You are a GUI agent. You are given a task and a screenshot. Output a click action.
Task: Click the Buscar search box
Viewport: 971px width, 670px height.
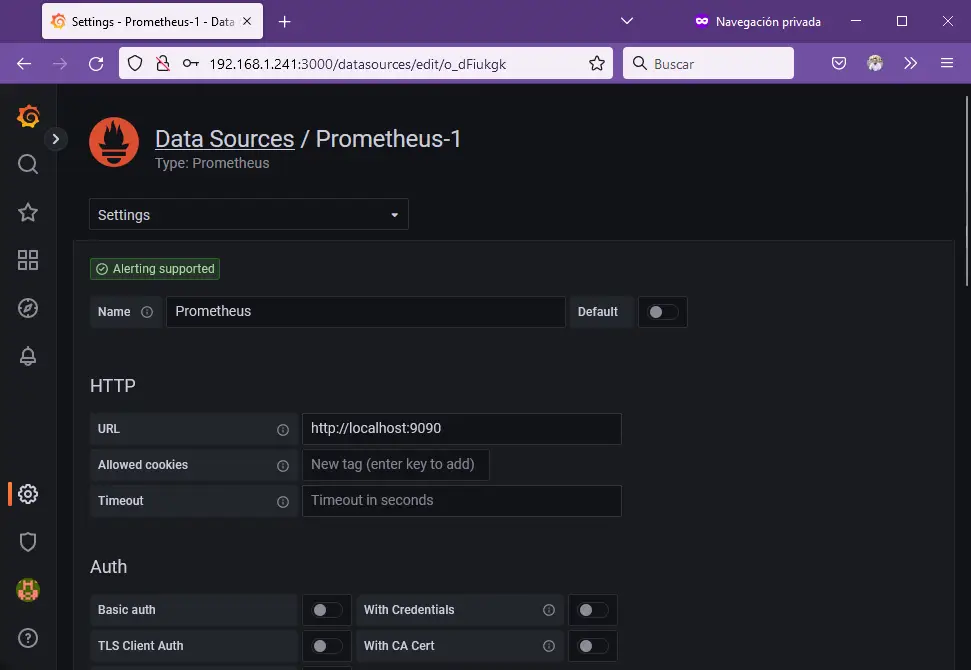(x=708, y=63)
